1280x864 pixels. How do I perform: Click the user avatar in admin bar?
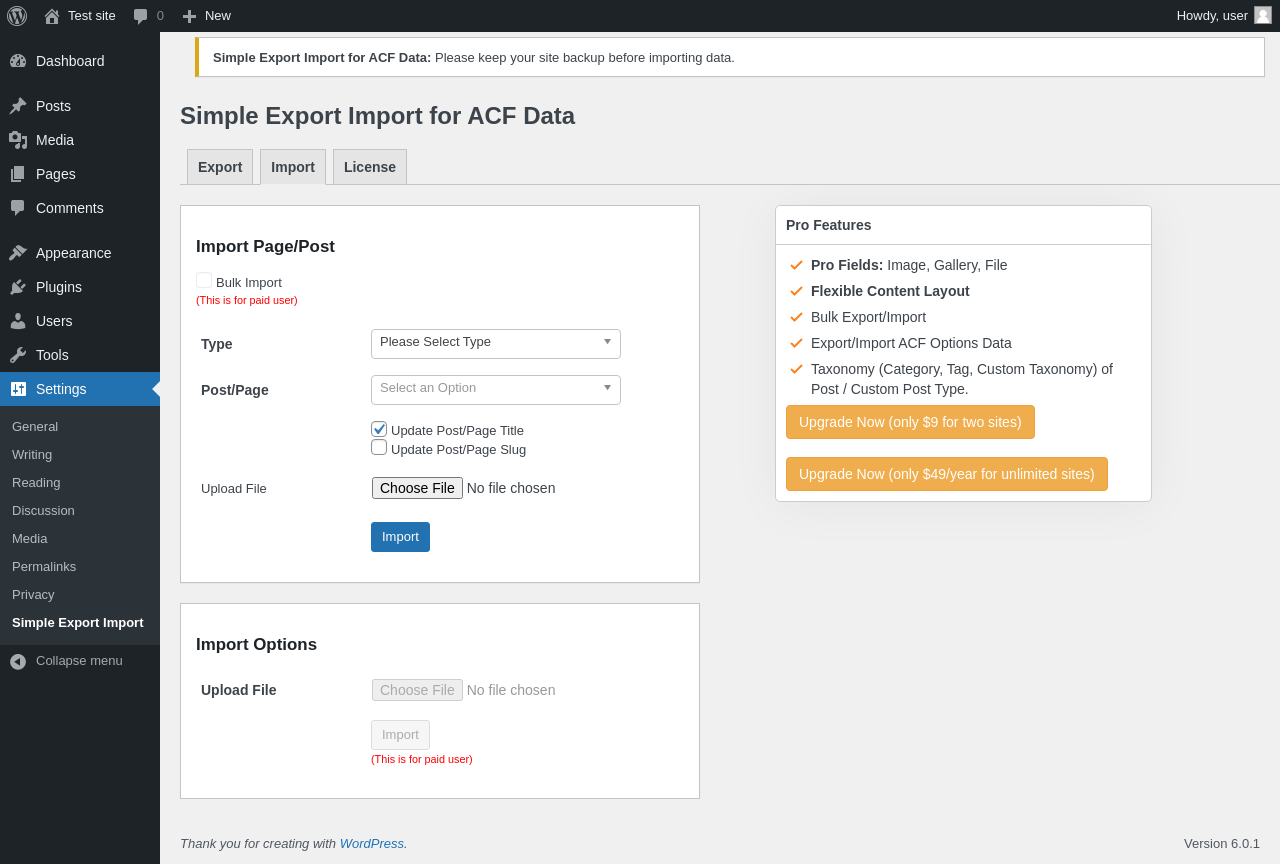pyautogui.click(x=1263, y=15)
